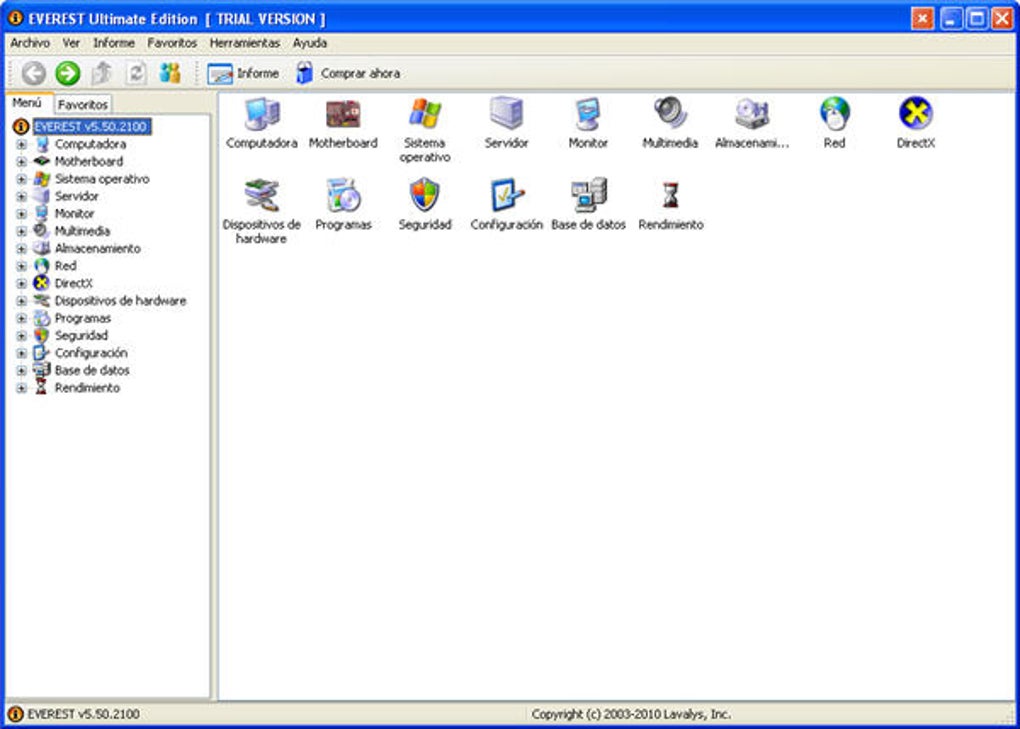Expand the Monitor tree node
This screenshot has width=1020, height=729.
pyautogui.click(x=21, y=214)
